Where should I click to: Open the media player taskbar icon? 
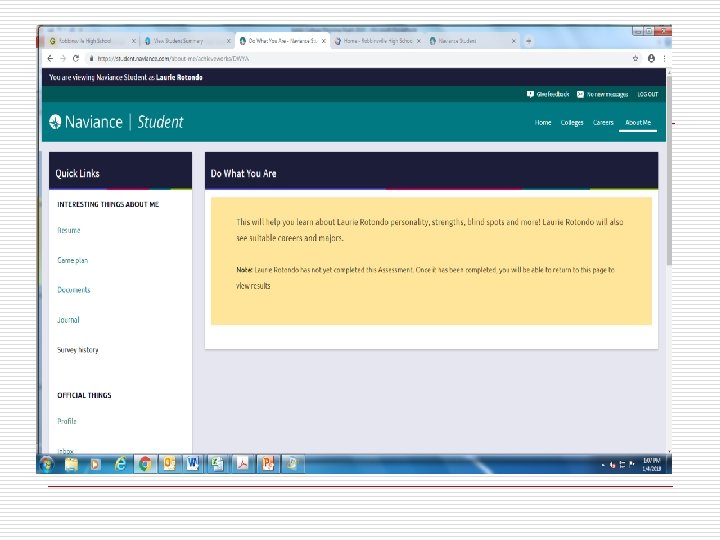96,464
